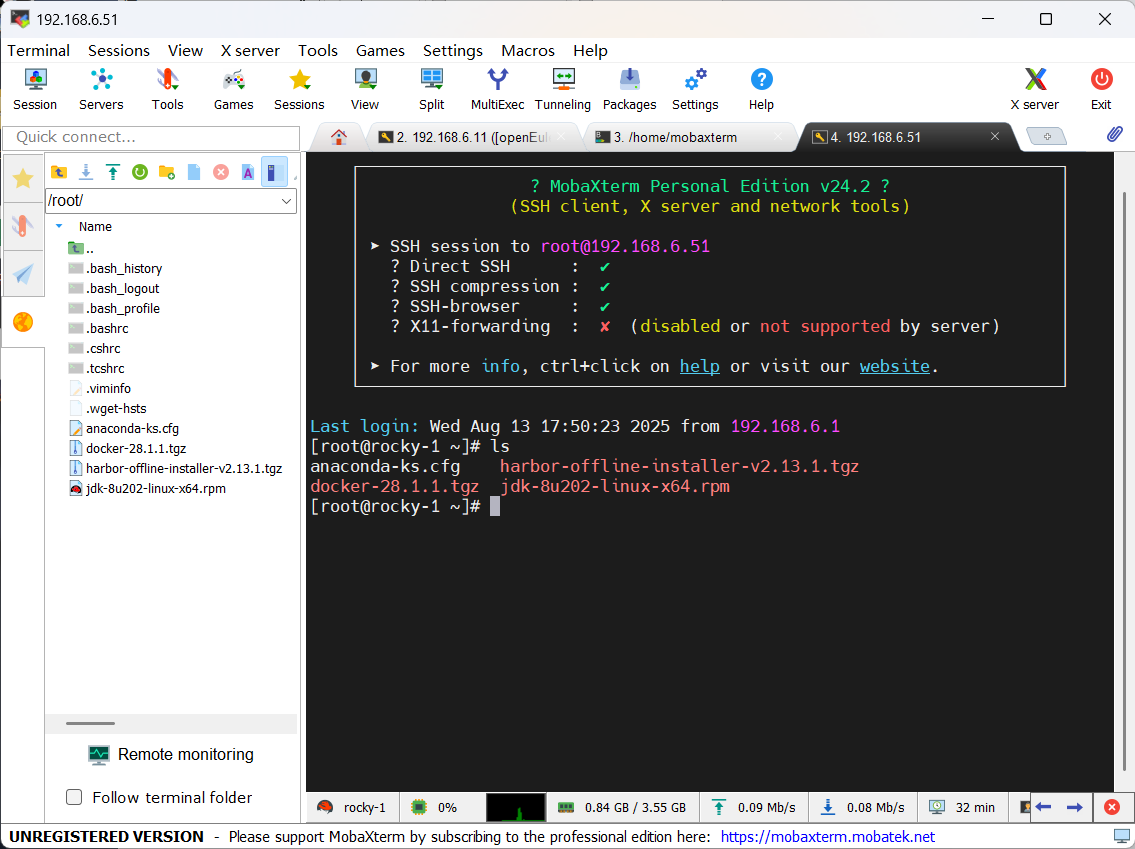Click the paperclip icon at tab bar end
Image resolution: width=1135 pixels, height=849 pixels.
click(1115, 135)
